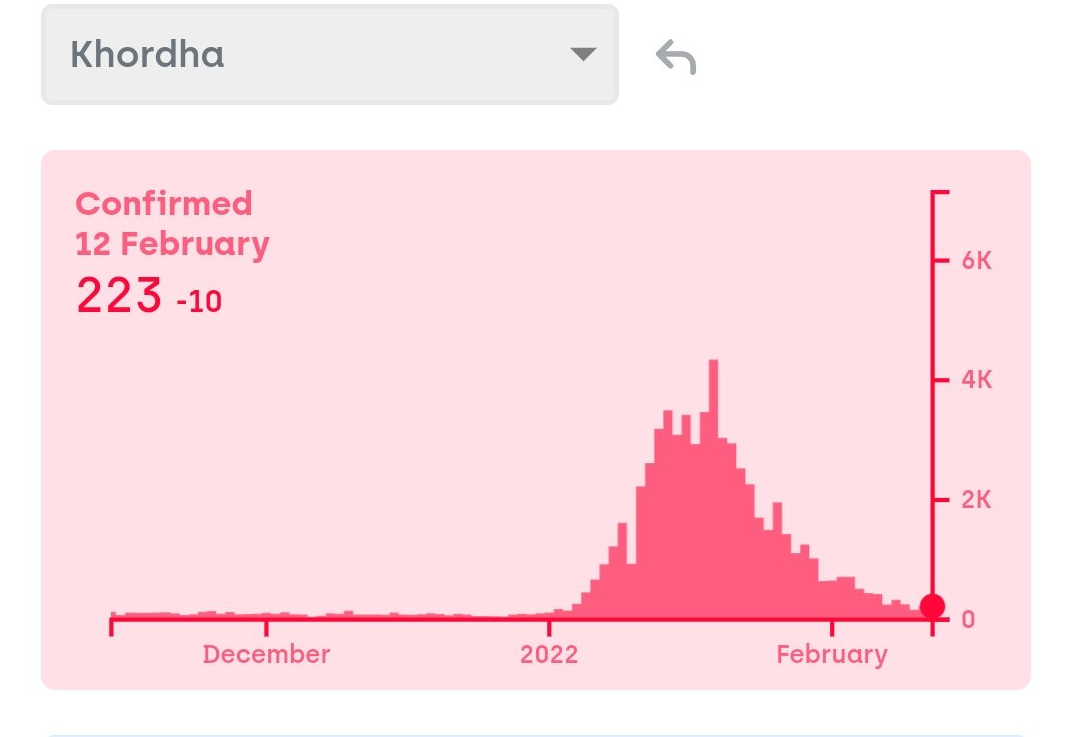
Task: Click the 2K axis label
Action: click(976, 500)
